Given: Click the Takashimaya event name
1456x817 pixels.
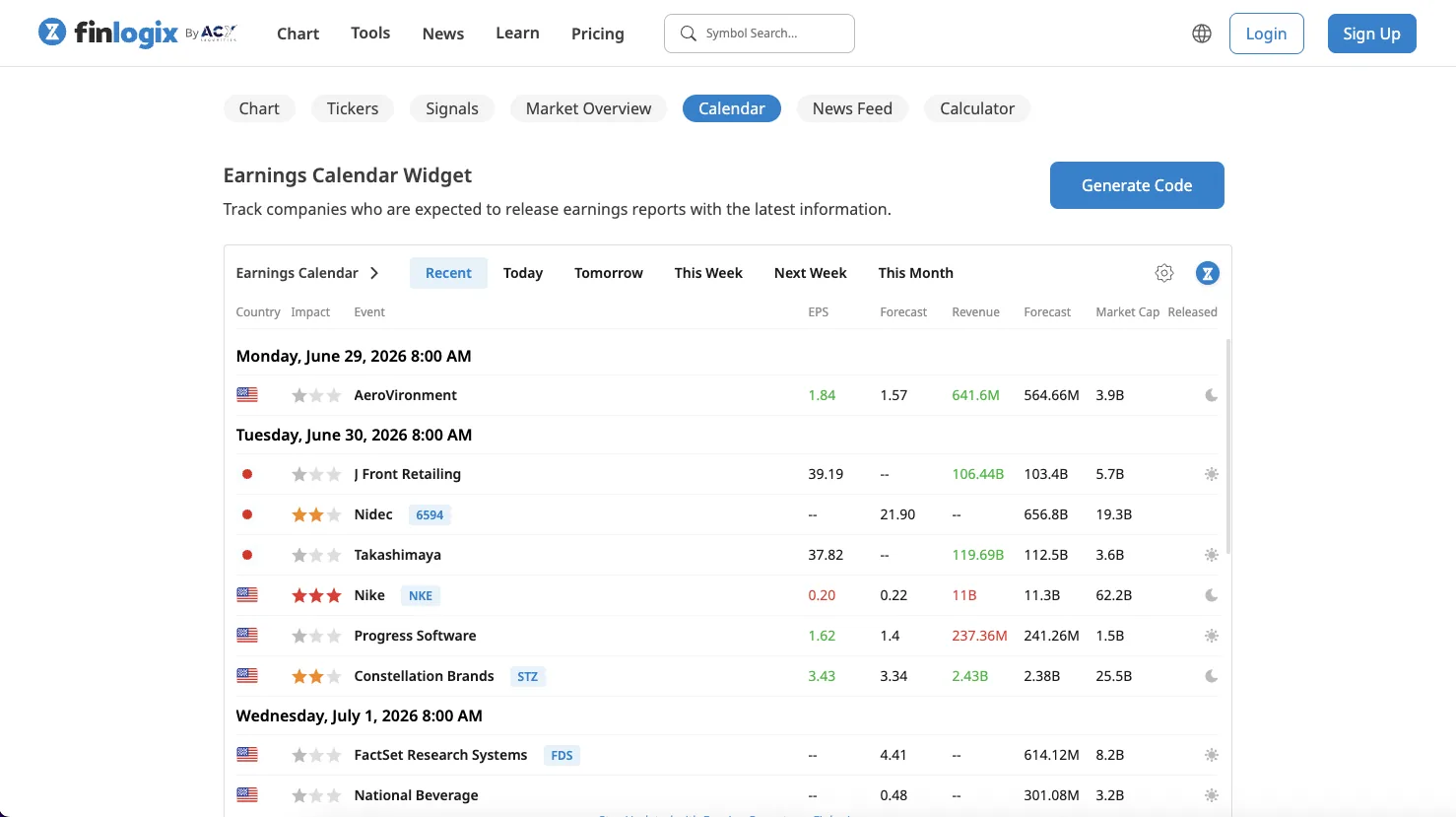Looking at the screenshot, I should click(x=397, y=555).
